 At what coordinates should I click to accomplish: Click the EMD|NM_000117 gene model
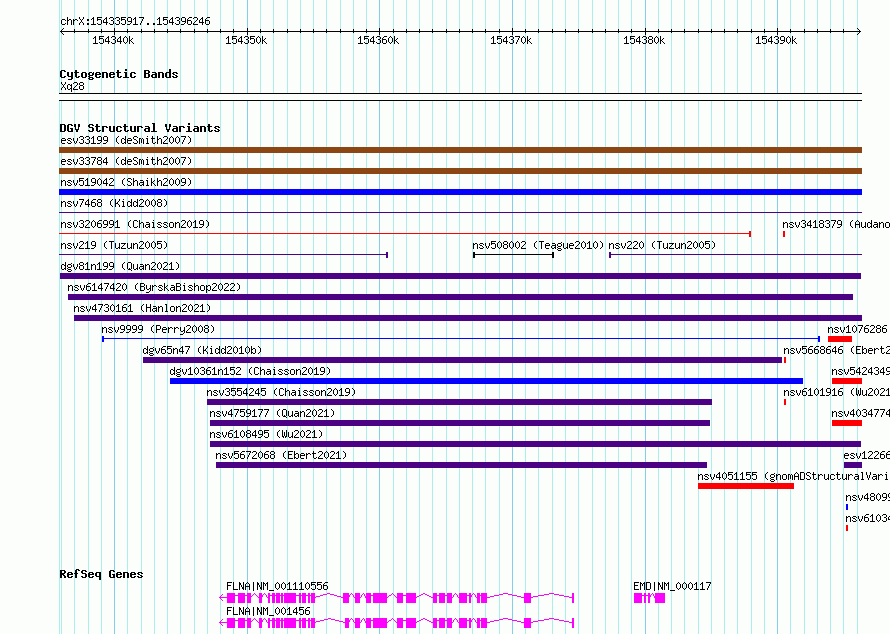coord(649,598)
